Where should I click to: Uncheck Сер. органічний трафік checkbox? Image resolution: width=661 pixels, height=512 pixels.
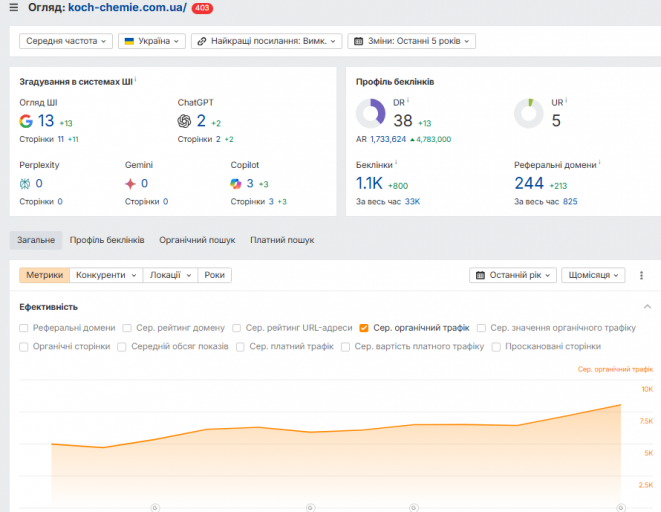(x=364, y=328)
